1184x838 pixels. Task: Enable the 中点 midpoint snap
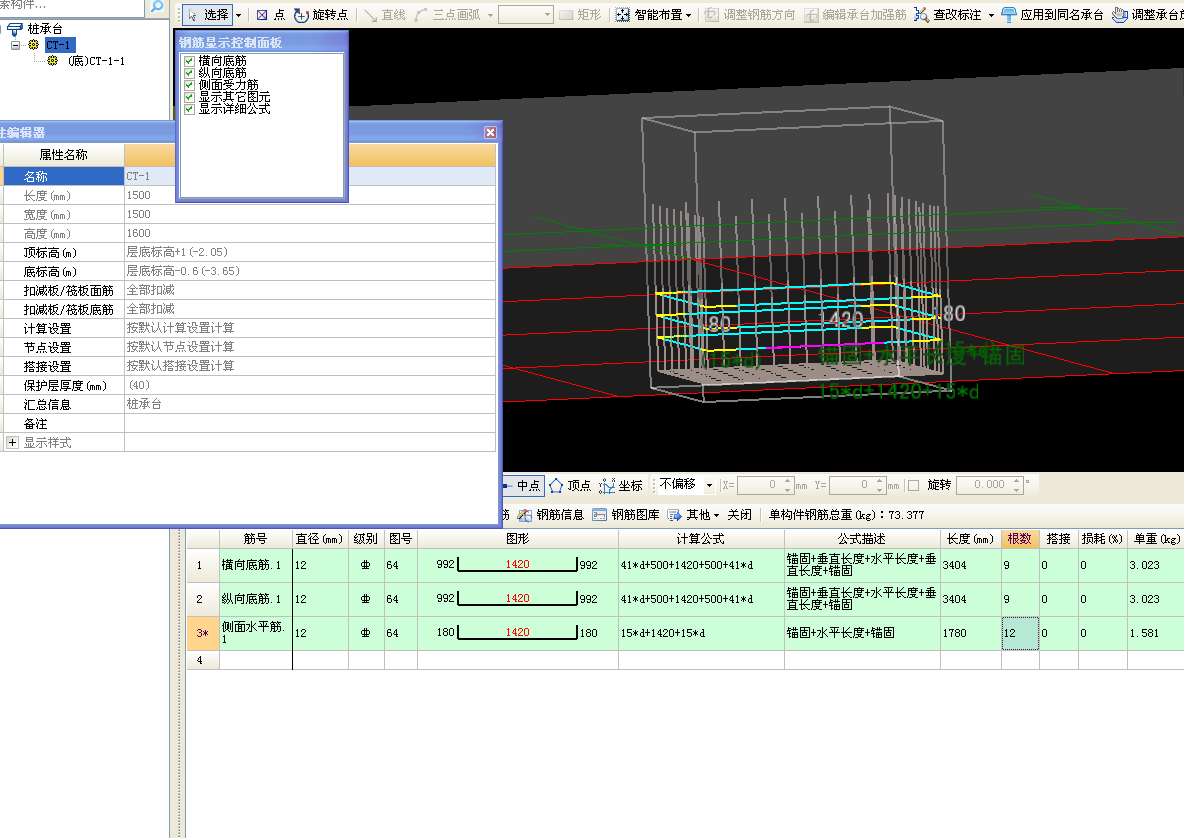pos(523,485)
